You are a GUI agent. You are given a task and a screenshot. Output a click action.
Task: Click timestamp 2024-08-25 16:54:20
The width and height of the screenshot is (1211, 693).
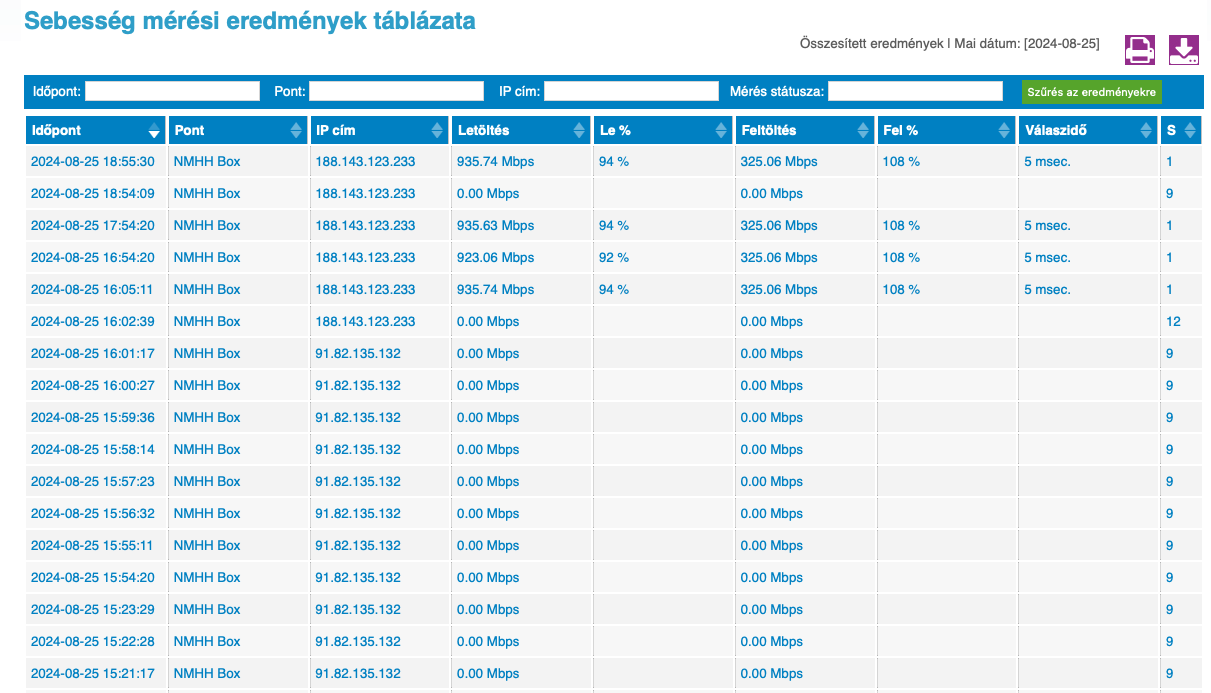[x=93, y=258]
